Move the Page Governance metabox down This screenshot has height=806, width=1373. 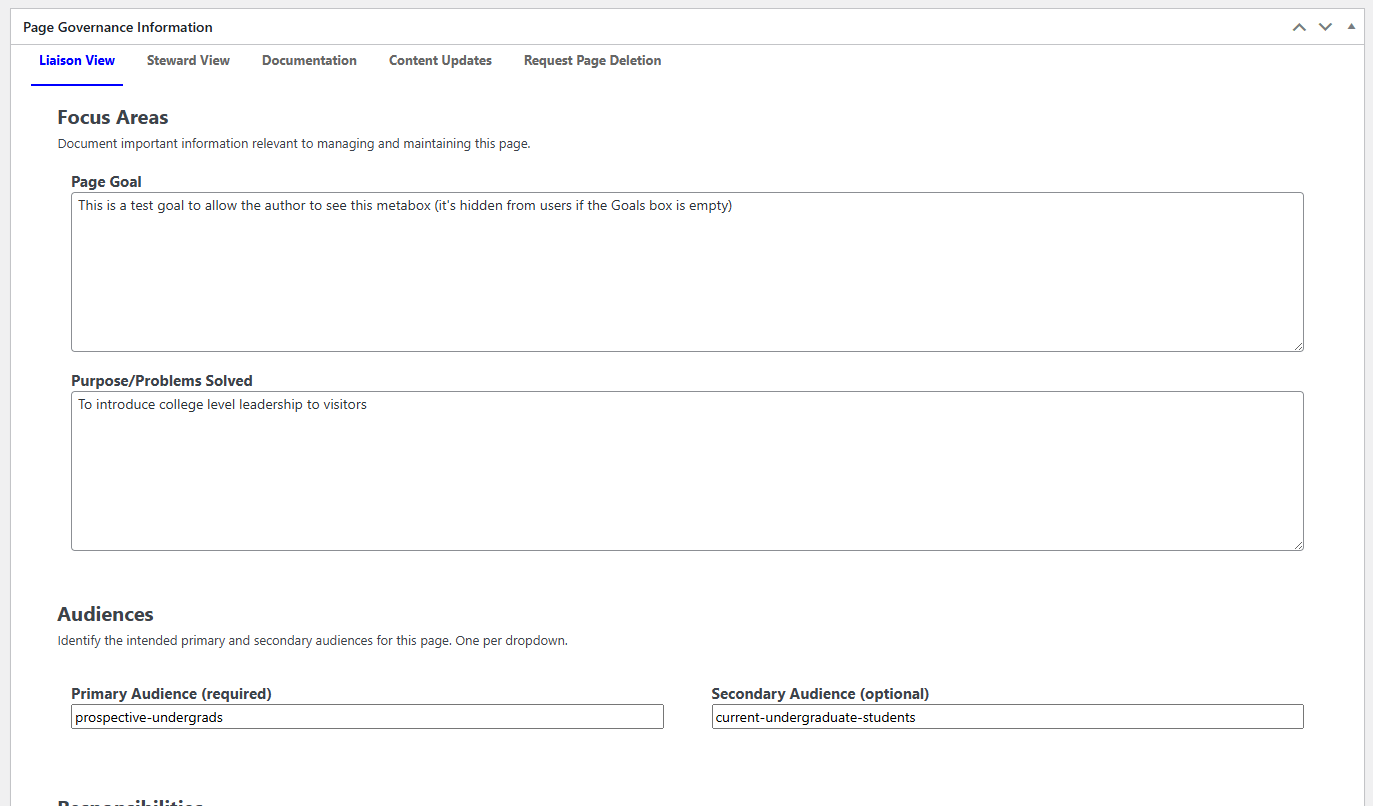pyautogui.click(x=1325, y=27)
